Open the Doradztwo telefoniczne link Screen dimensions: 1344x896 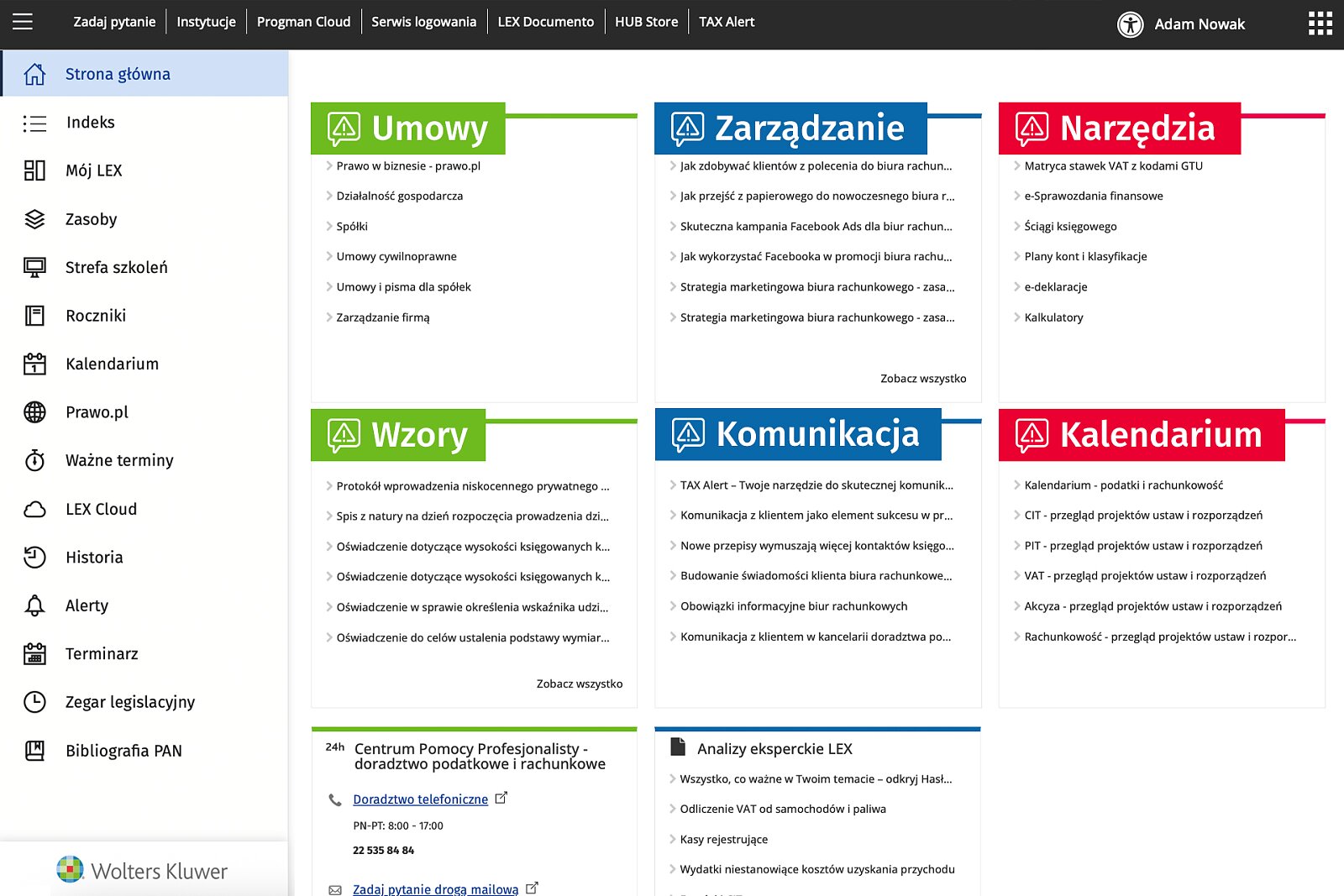coord(420,799)
